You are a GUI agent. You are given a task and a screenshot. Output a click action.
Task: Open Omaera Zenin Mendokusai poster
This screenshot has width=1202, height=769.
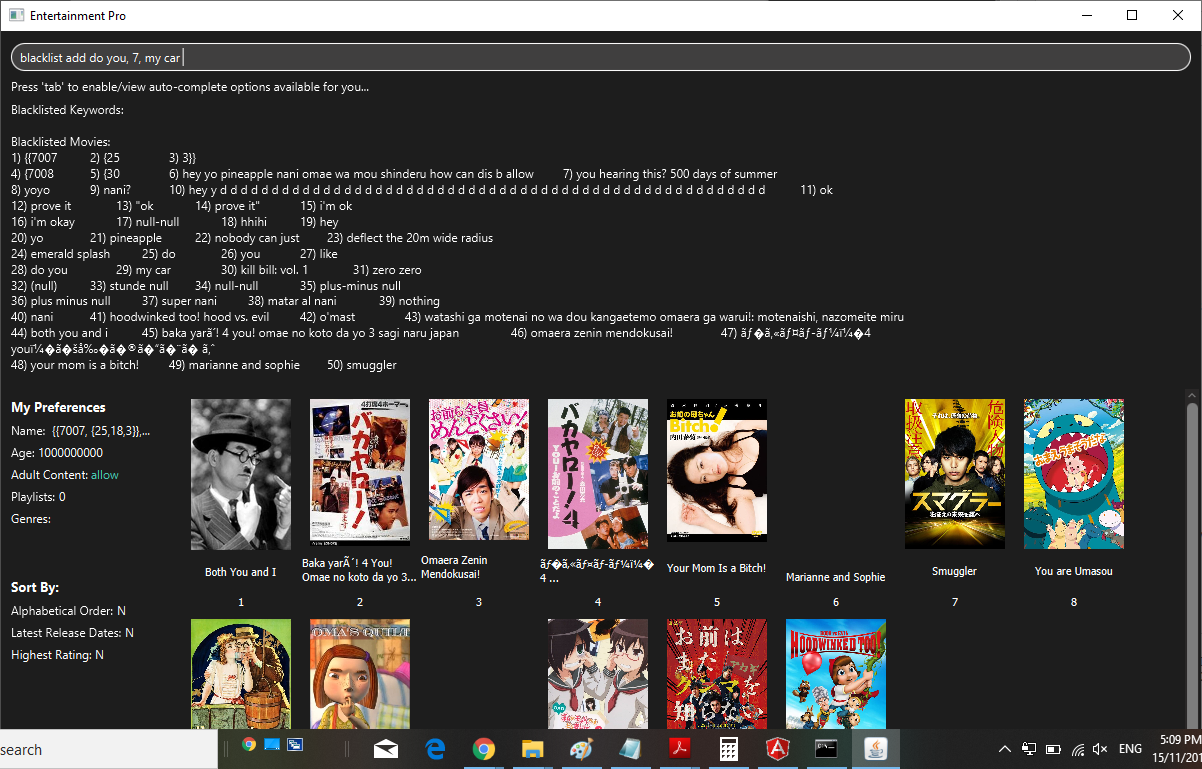(479, 470)
